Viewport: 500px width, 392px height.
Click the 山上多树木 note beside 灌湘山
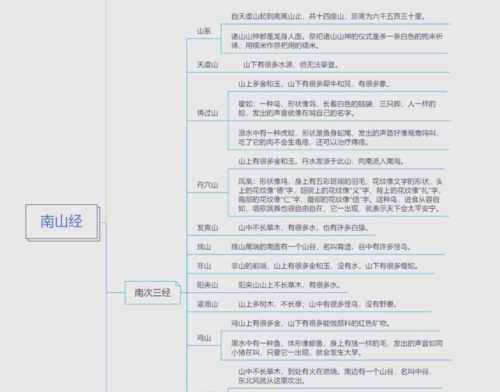[317, 304]
